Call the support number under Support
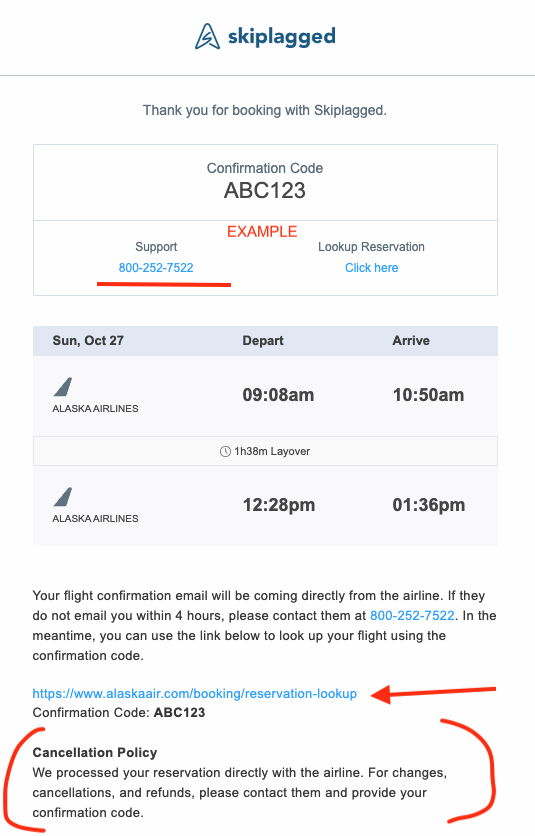 [156, 268]
